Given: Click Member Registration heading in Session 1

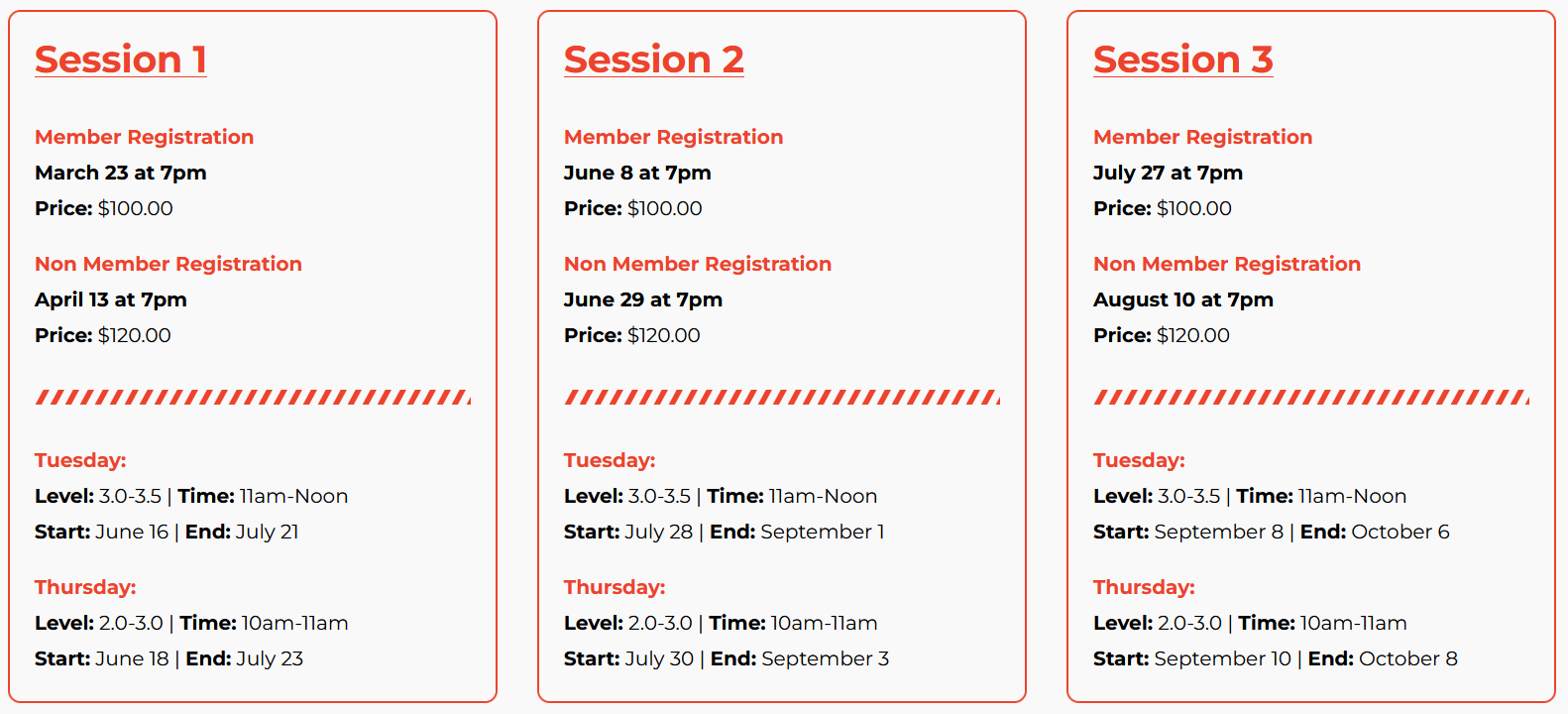Looking at the screenshot, I should pos(144,137).
